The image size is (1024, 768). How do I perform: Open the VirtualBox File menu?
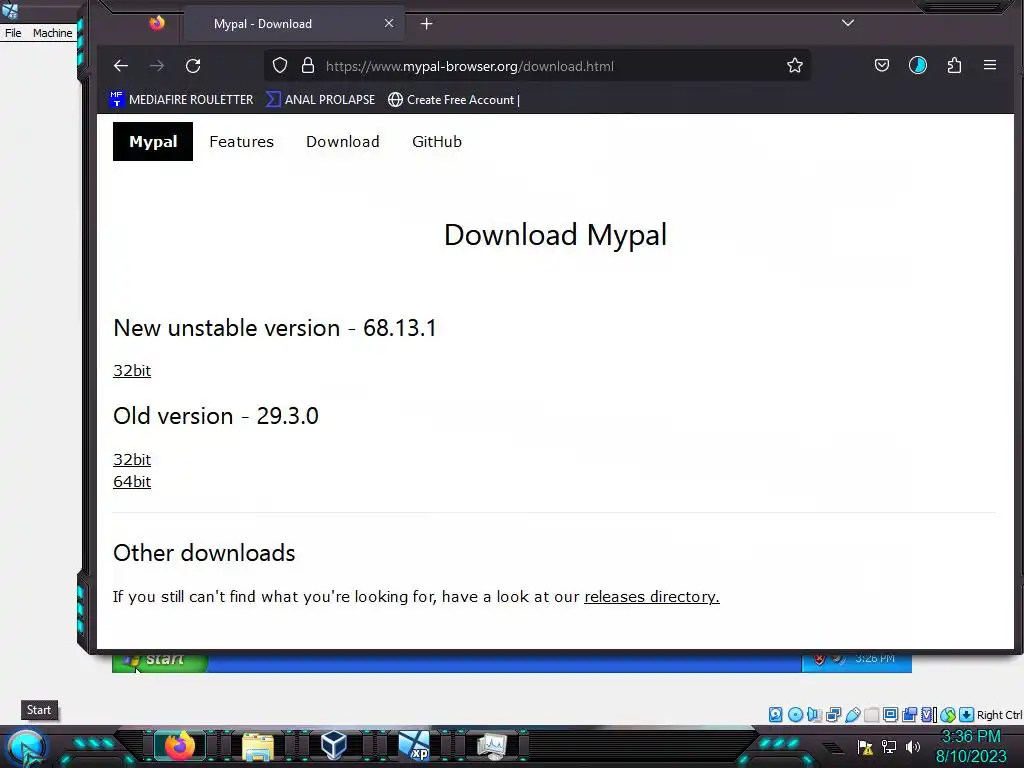pyautogui.click(x=13, y=33)
